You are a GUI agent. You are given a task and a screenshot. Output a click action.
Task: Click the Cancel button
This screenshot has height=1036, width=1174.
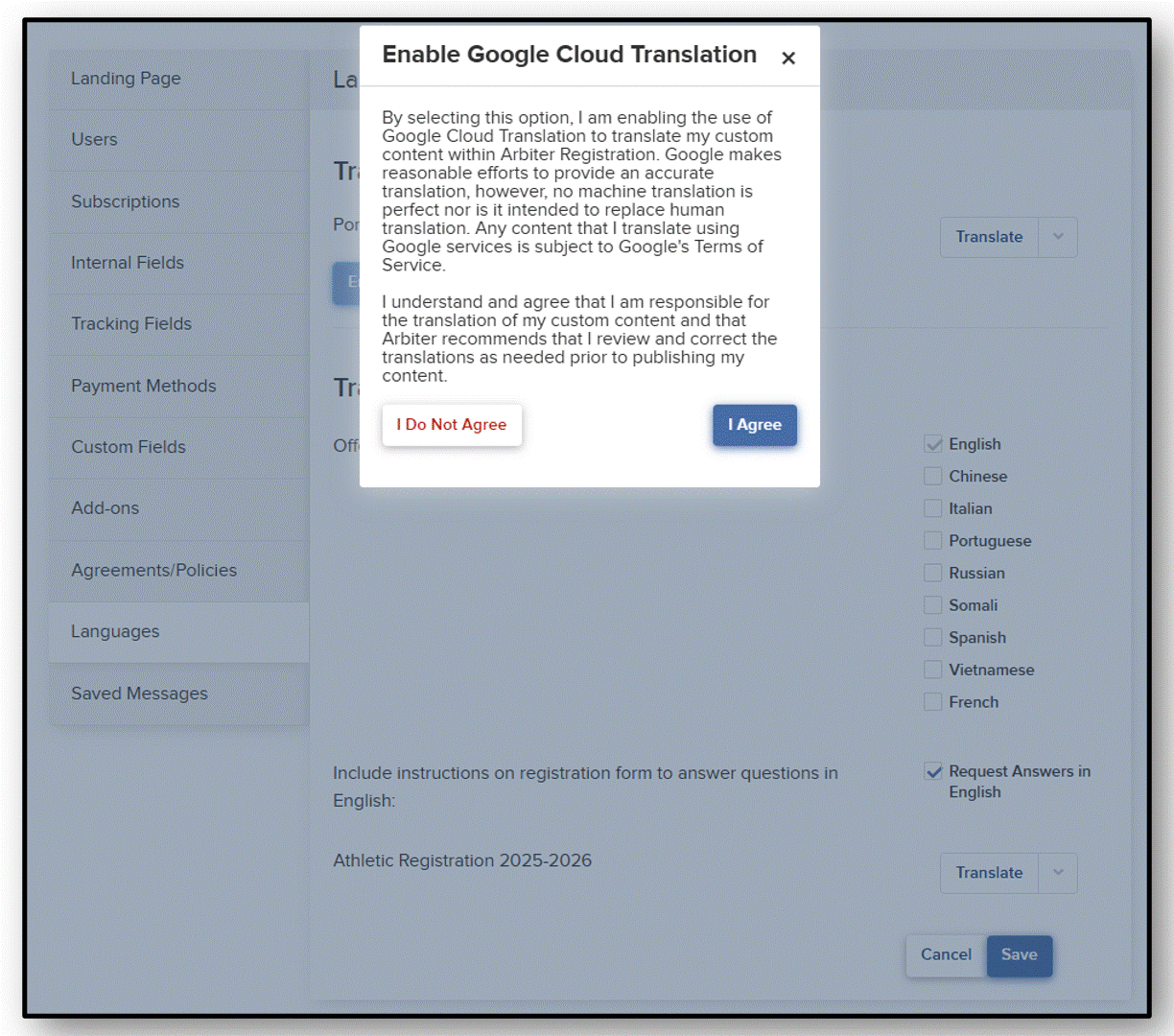click(x=946, y=955)
